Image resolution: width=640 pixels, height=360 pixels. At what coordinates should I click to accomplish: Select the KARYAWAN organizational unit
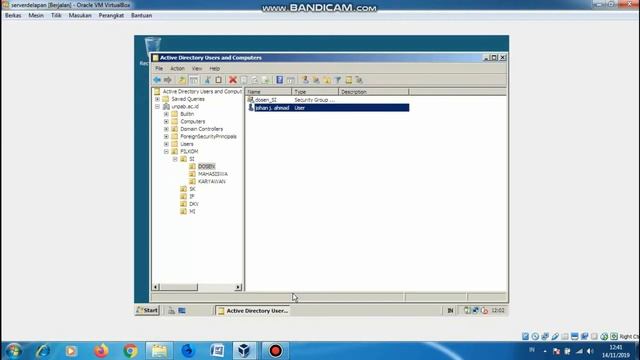coord(211,181)
